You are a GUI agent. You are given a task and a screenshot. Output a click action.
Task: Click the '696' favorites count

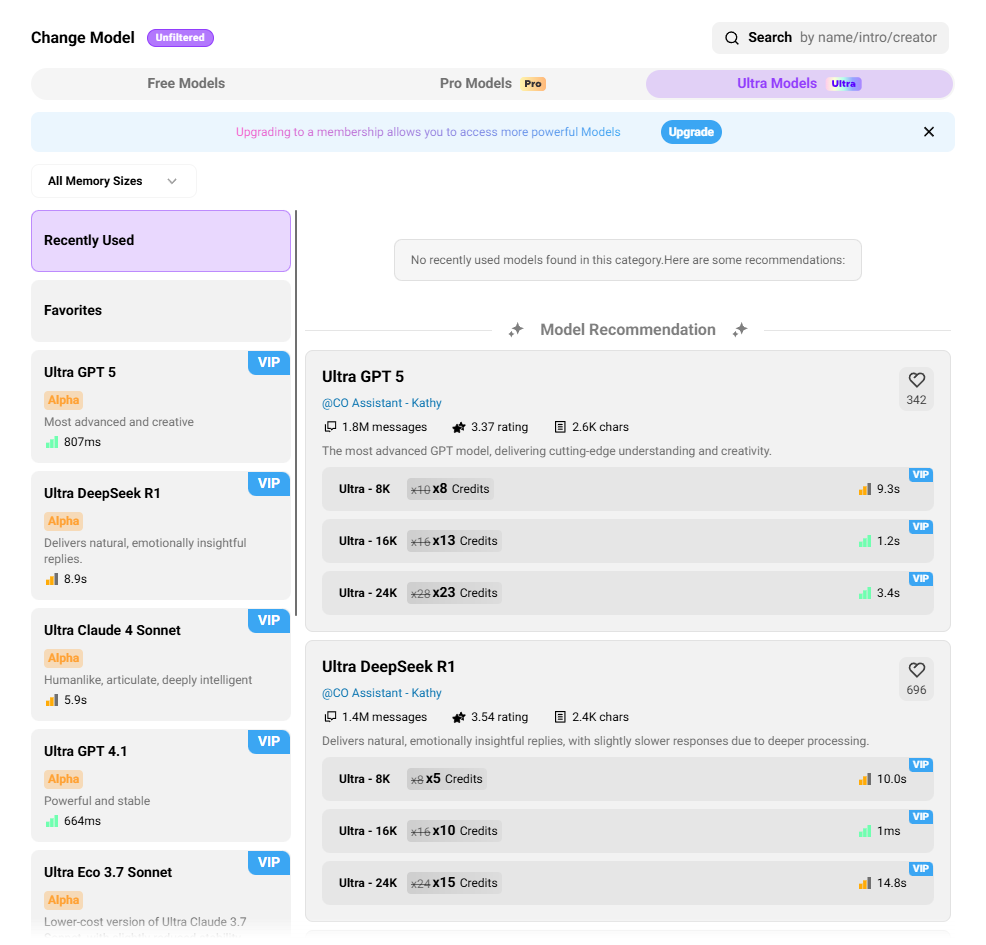pyautogui.click(x=916, y=690)
